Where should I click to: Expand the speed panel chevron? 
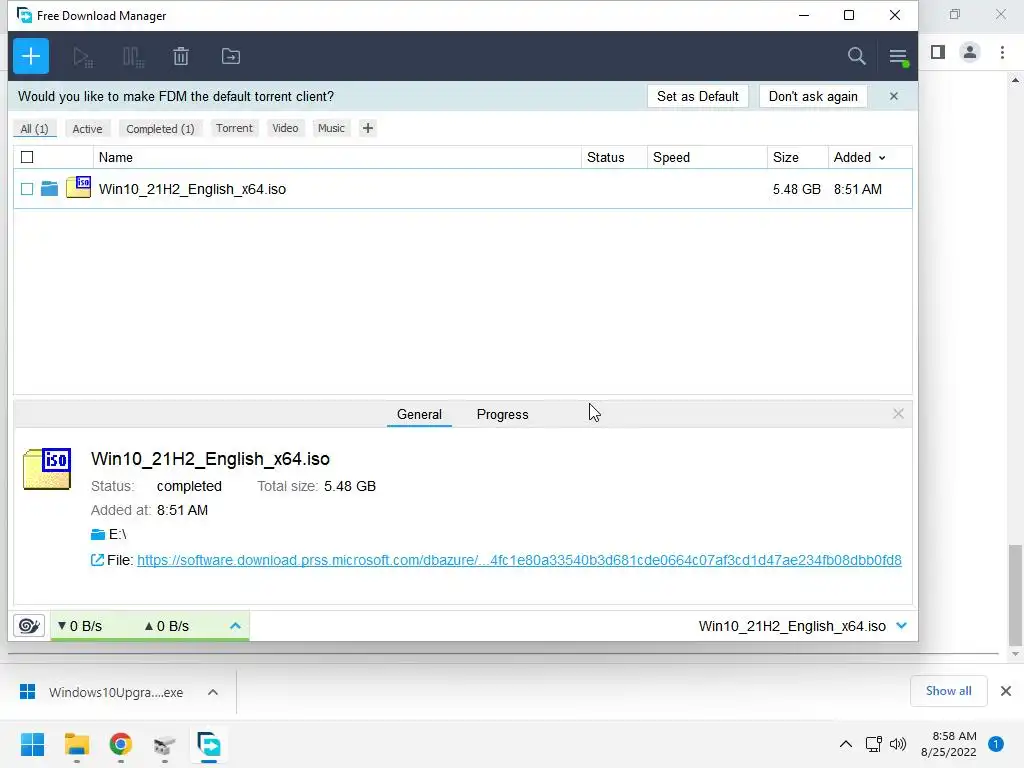pyautogui.click(x=235, y=626)
